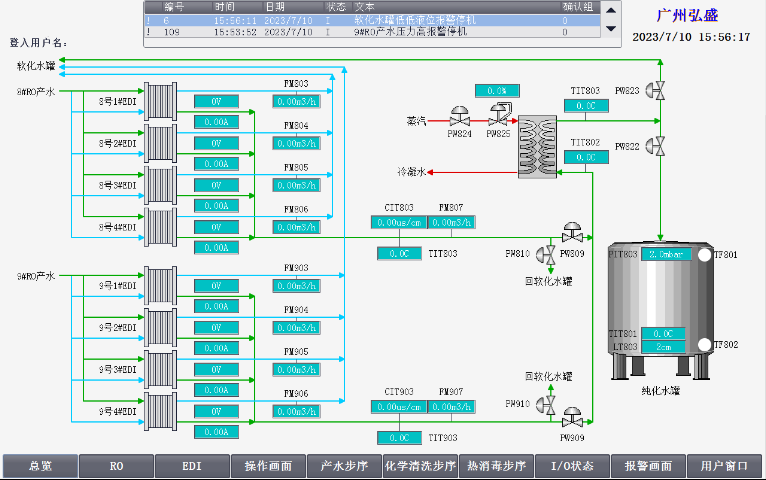The image size is (766, 480).
Task: Click the PW822 valve symbol
Action: pos(659,146)
